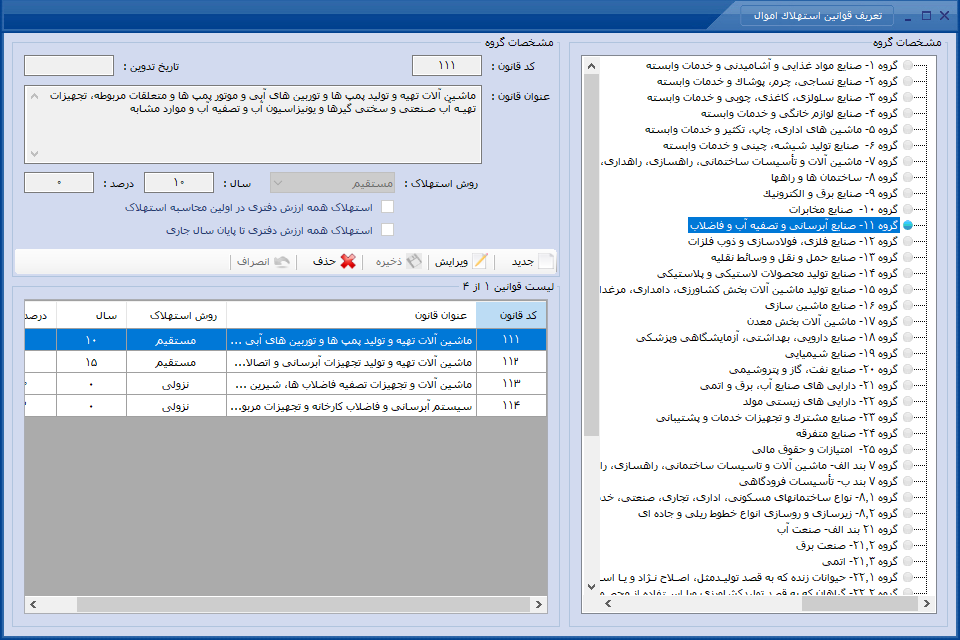Viewport: 960px width, 640px height.
Task: Click the انصراف (Cancel) undo icon
Action: pyautogui.click(x=282, y=262)
